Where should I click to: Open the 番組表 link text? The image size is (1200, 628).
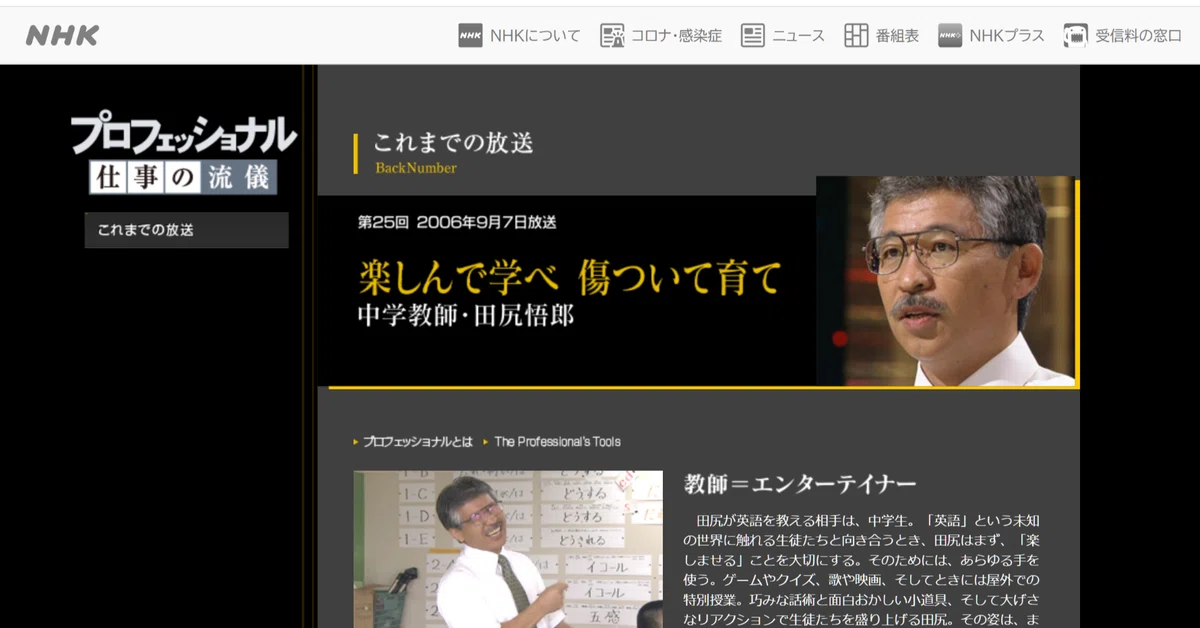897,36
